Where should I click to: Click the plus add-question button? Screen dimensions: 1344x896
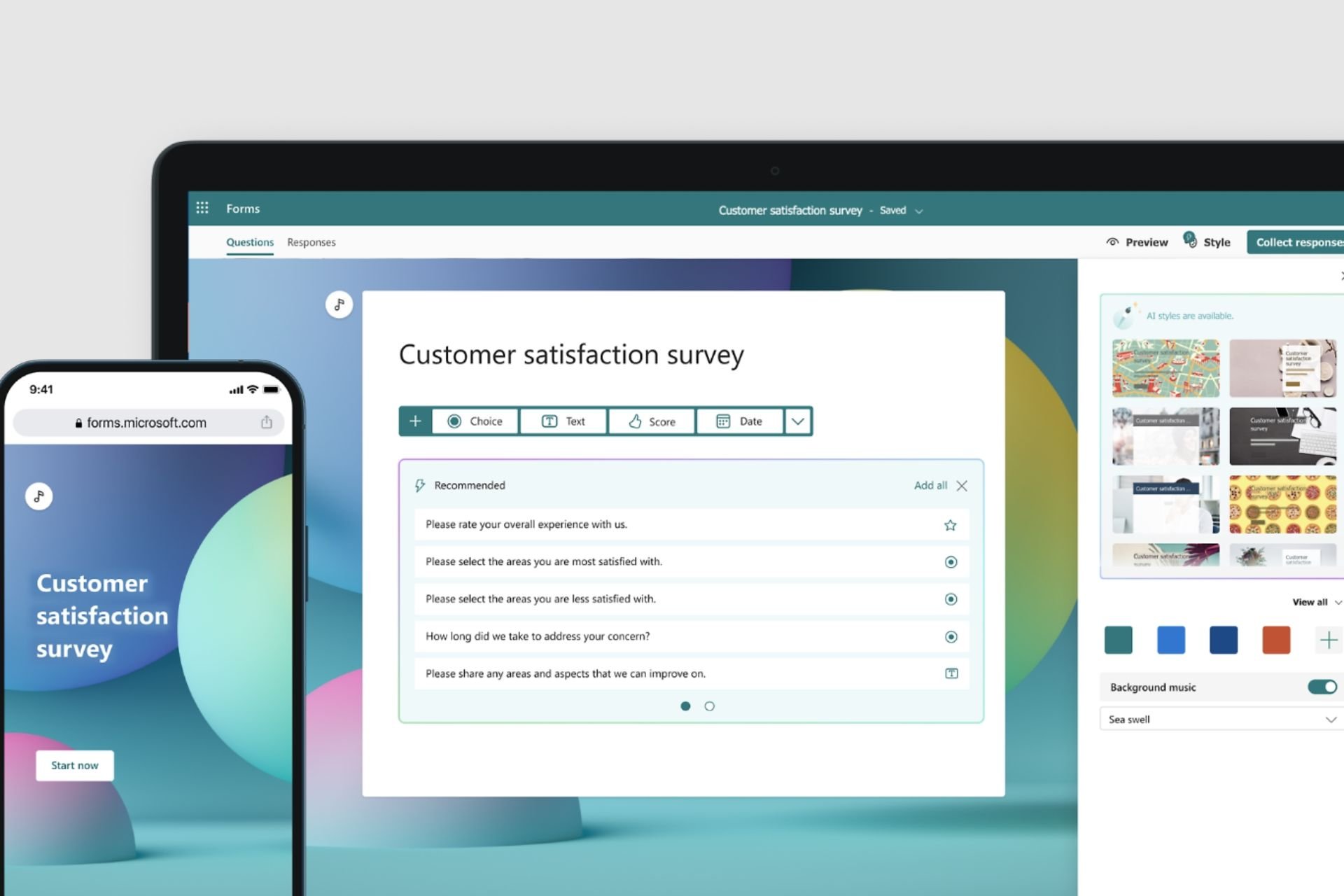pyautogui.click(x=415, y=421)
